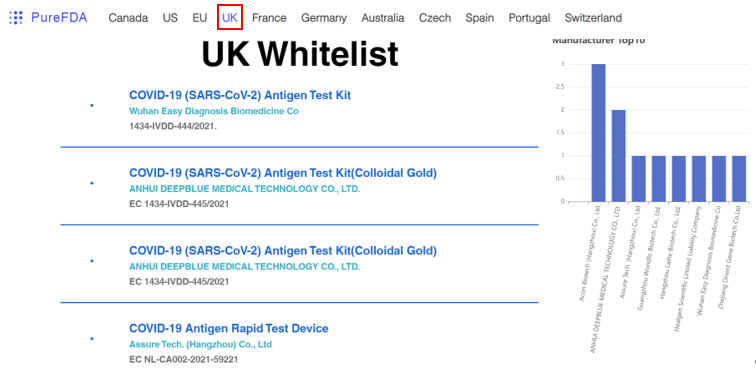Click the Healgen Scientific chart bar
This screenshot has width=756, height=371.
[x=699, y=179]
